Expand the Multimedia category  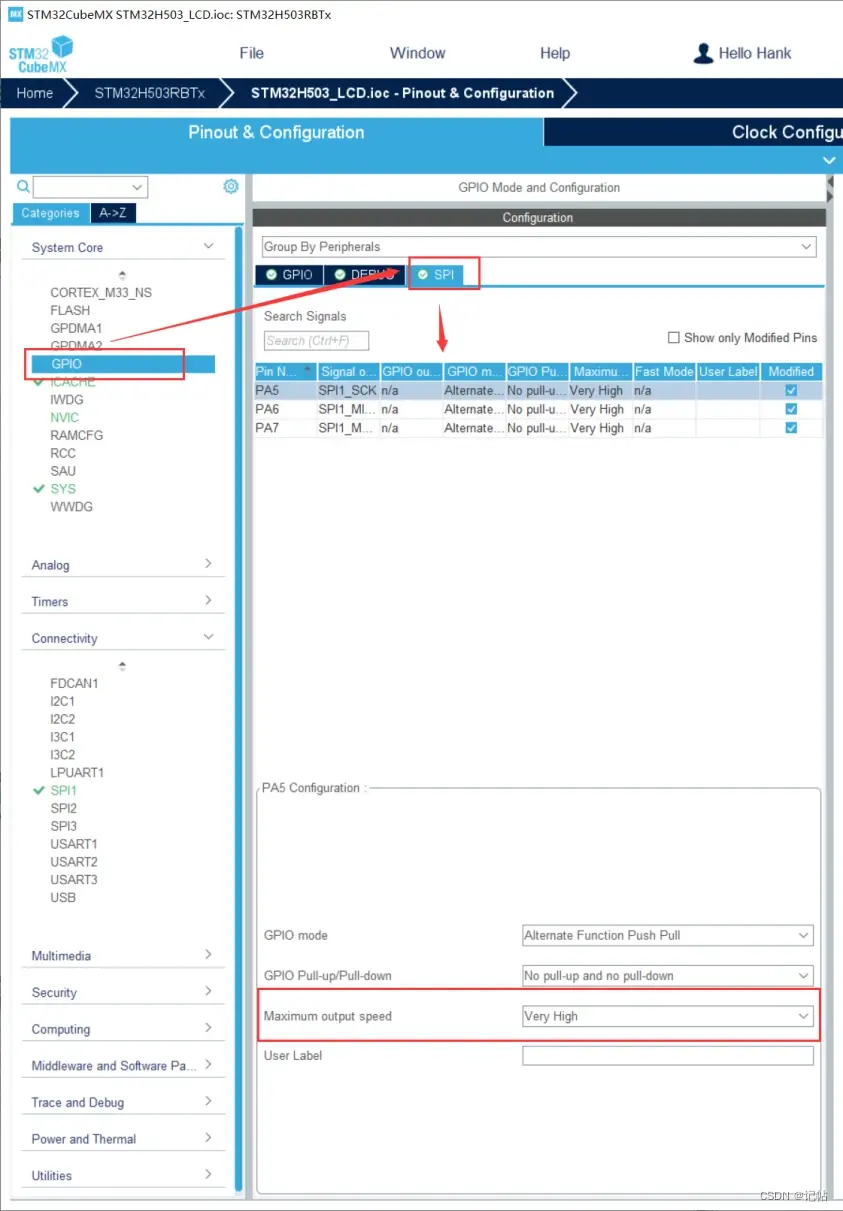[208, 955]
